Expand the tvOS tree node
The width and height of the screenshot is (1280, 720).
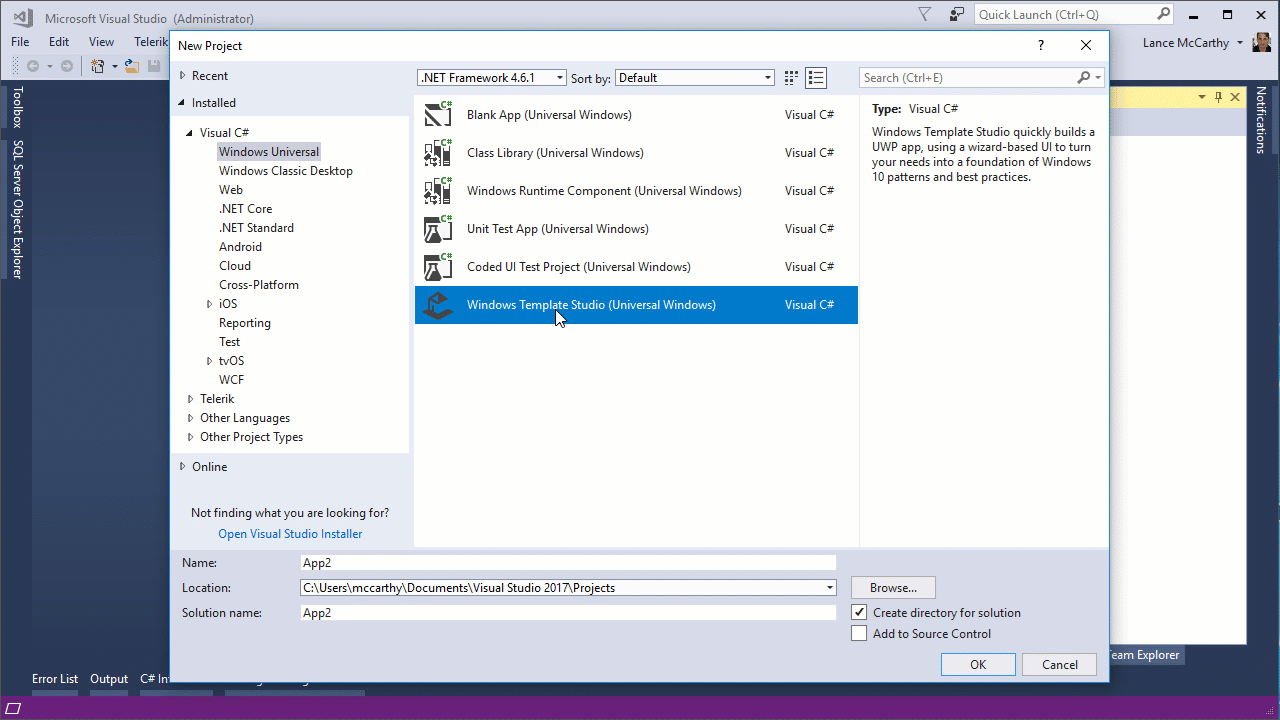[209, 361]
